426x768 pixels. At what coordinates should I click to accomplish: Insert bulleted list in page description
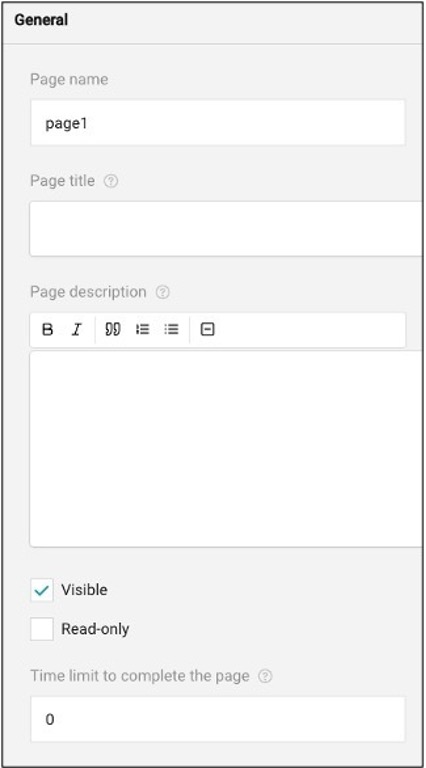tap(171, 329)
